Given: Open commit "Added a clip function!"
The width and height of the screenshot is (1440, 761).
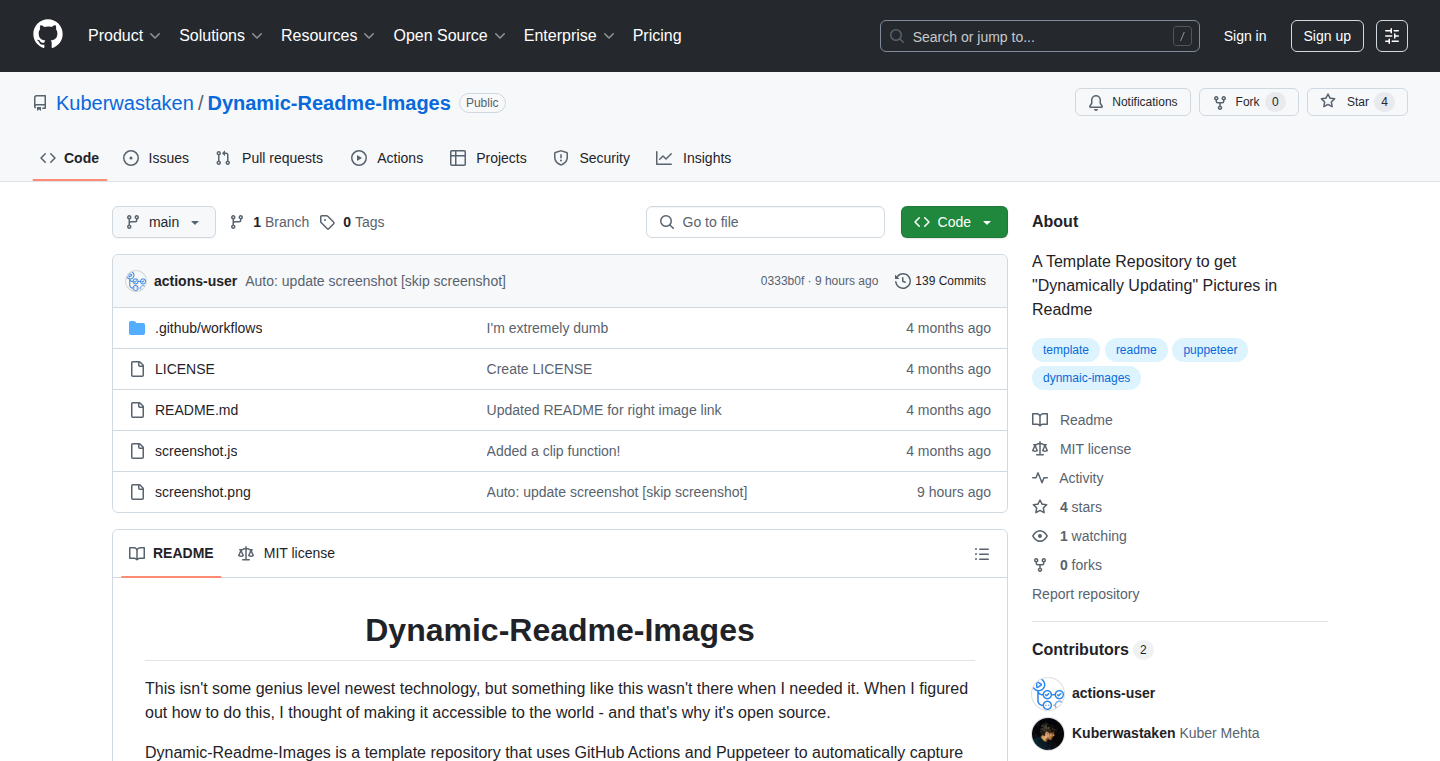Looking at the screenshot, I should coord(553,451).
